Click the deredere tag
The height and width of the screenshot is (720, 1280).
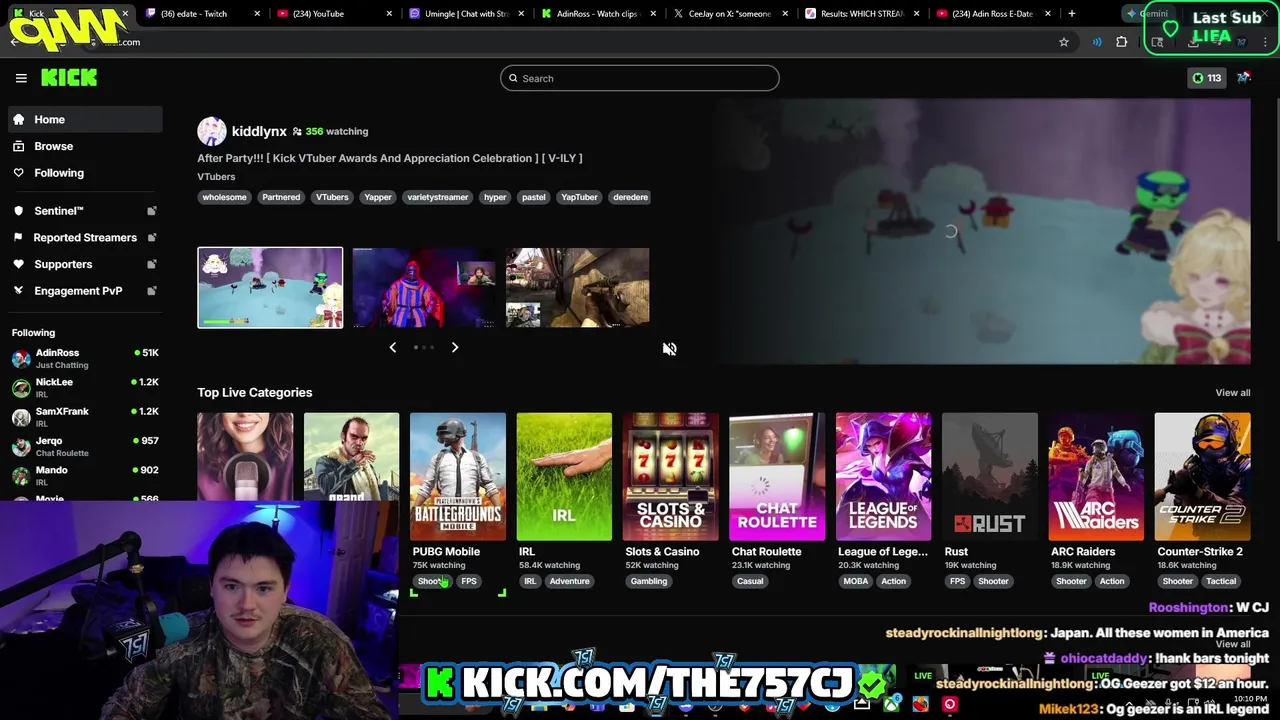[630, 197]
